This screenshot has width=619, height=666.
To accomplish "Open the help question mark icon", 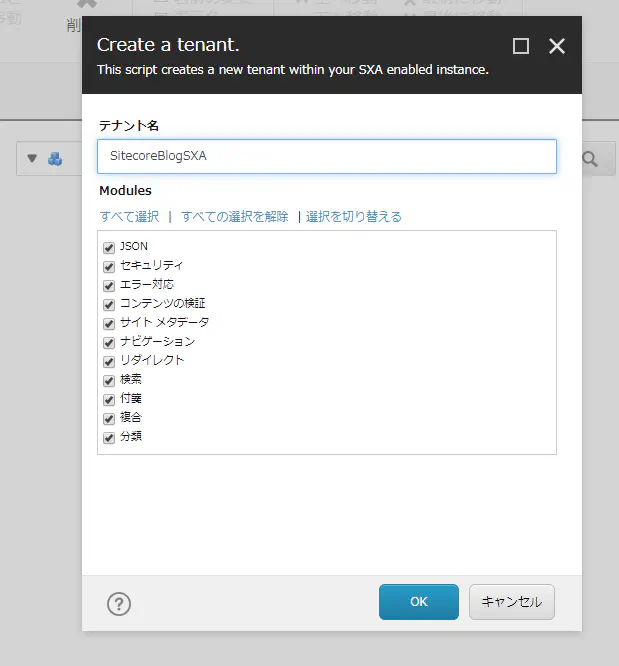I will [119, 604].
